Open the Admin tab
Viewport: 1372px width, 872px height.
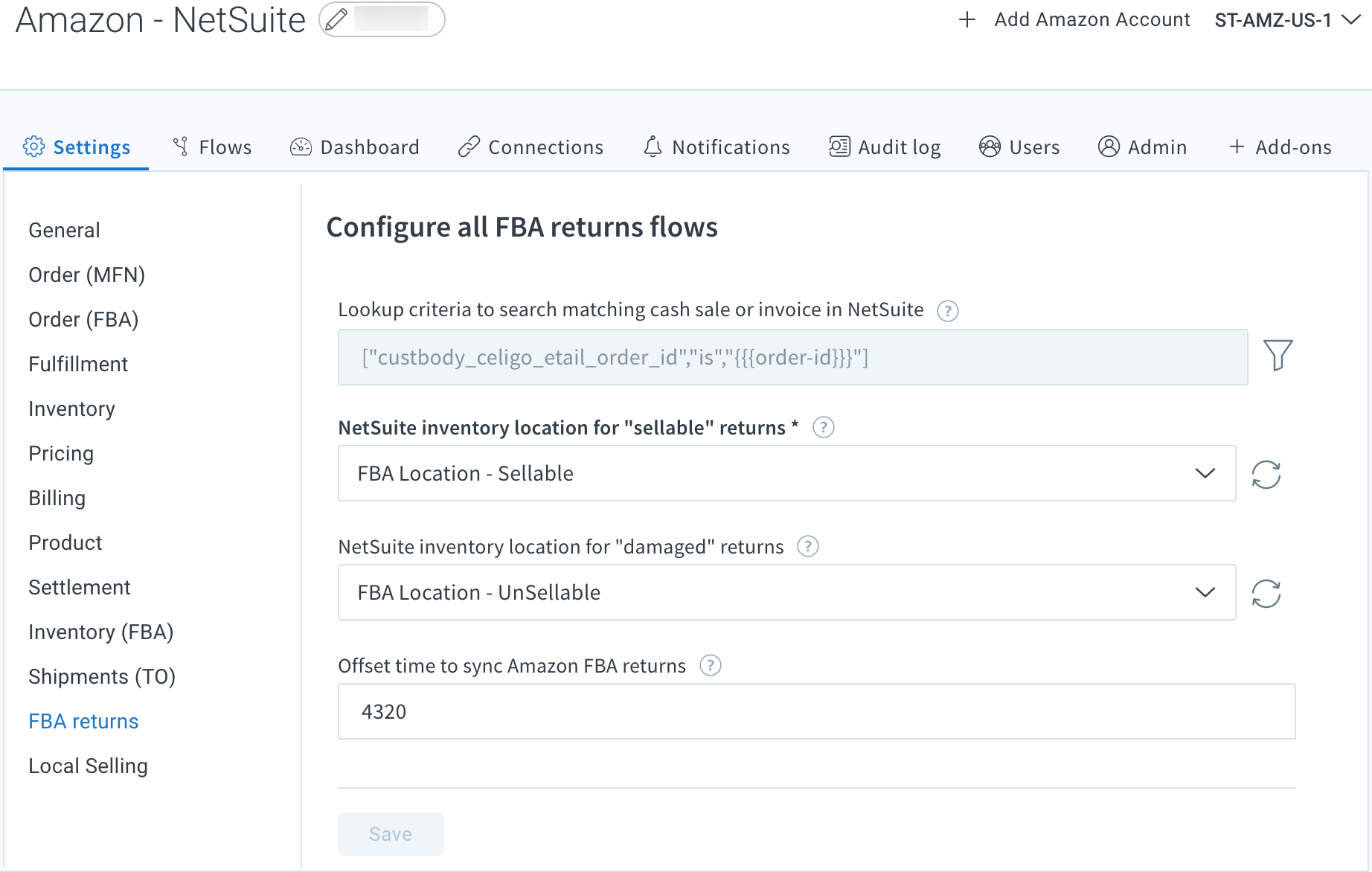1142,147
